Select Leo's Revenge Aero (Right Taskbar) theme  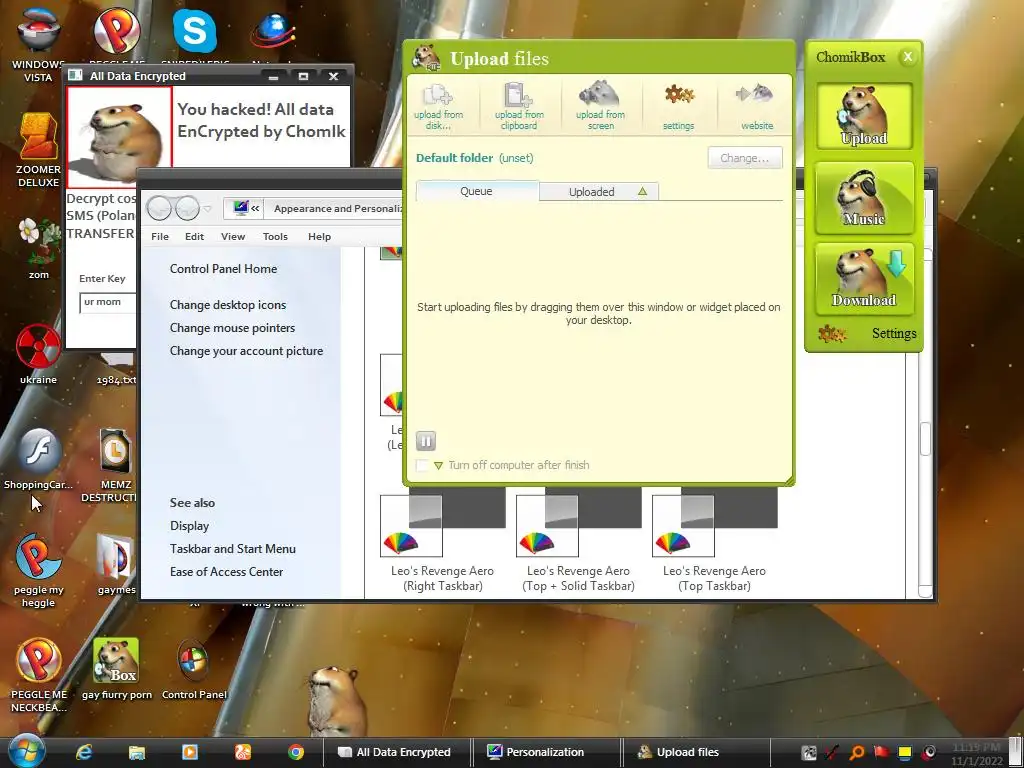(442, 542)
